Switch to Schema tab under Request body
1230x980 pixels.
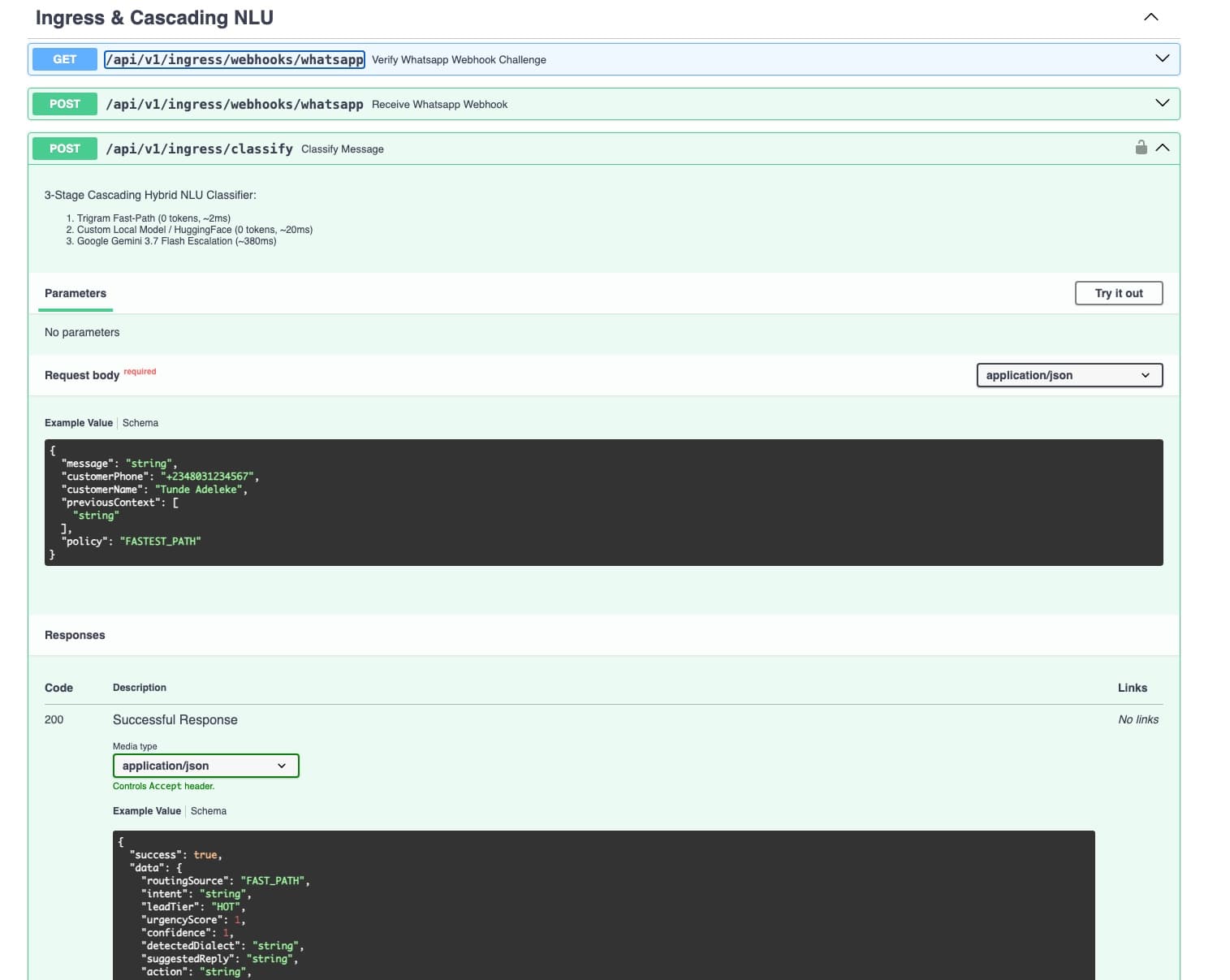[x=140, y=423]
